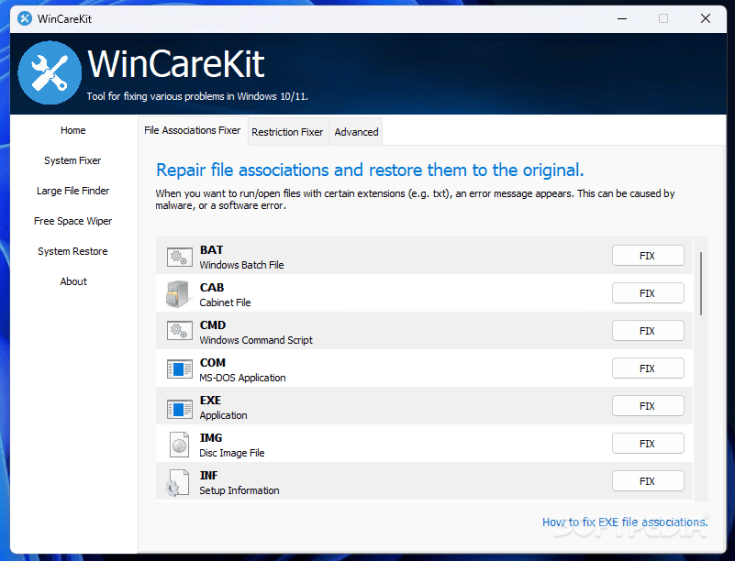Select the 'MS-DOS Application' description text
This screenshot has height=561, width=735.
click(242, 378)
